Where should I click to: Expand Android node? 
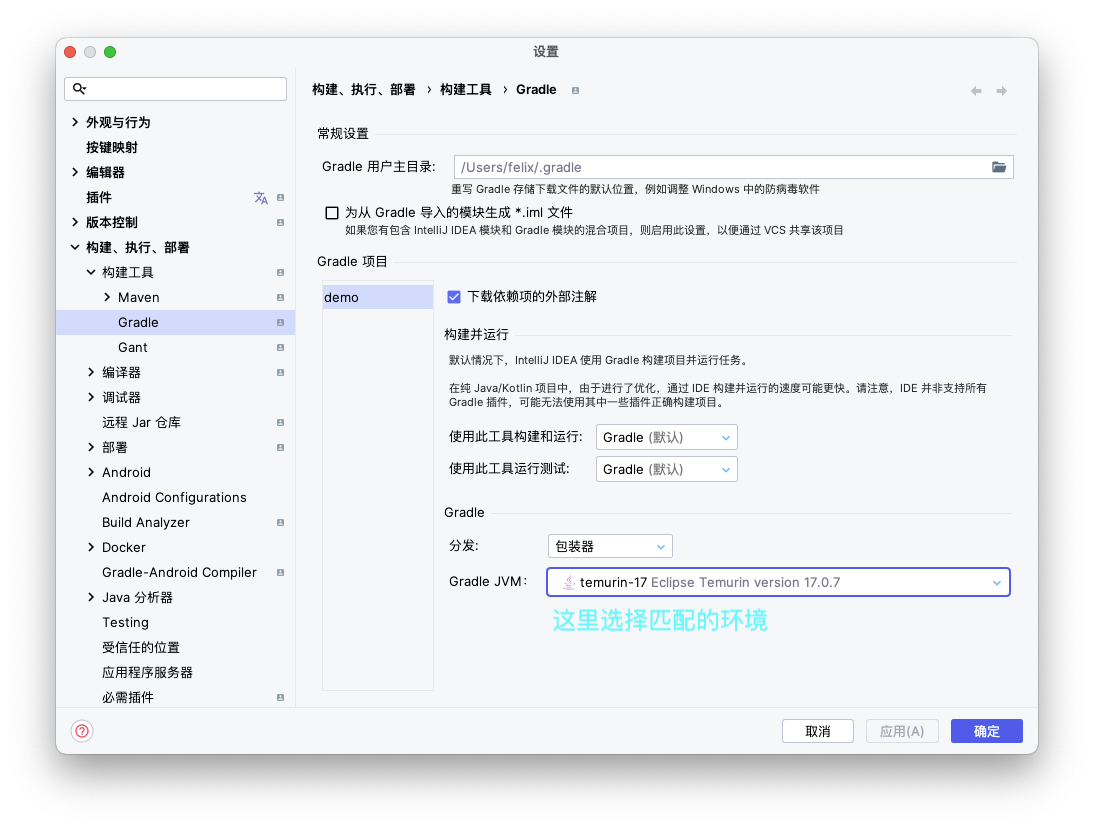(x=91, y=472)
